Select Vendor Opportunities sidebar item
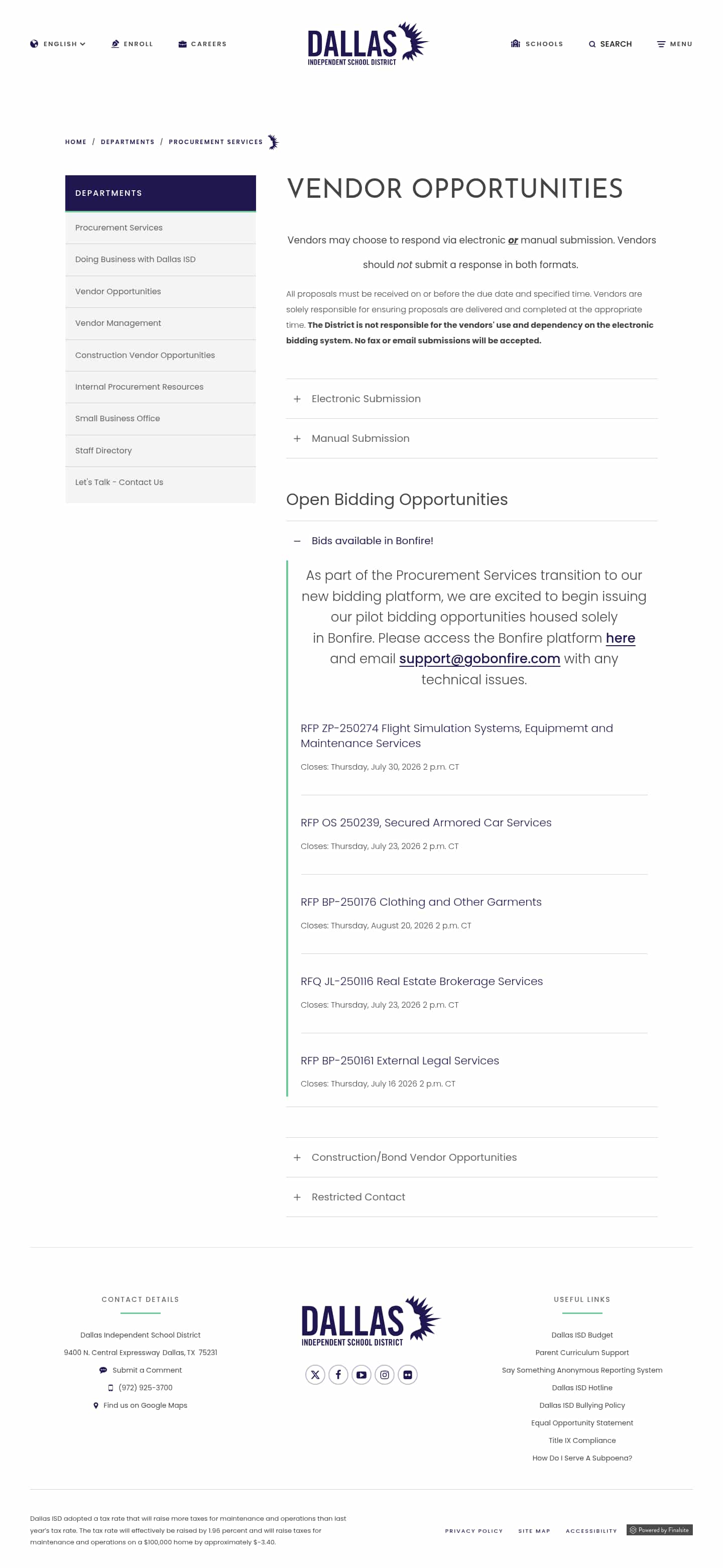 (x=160, y=292)
